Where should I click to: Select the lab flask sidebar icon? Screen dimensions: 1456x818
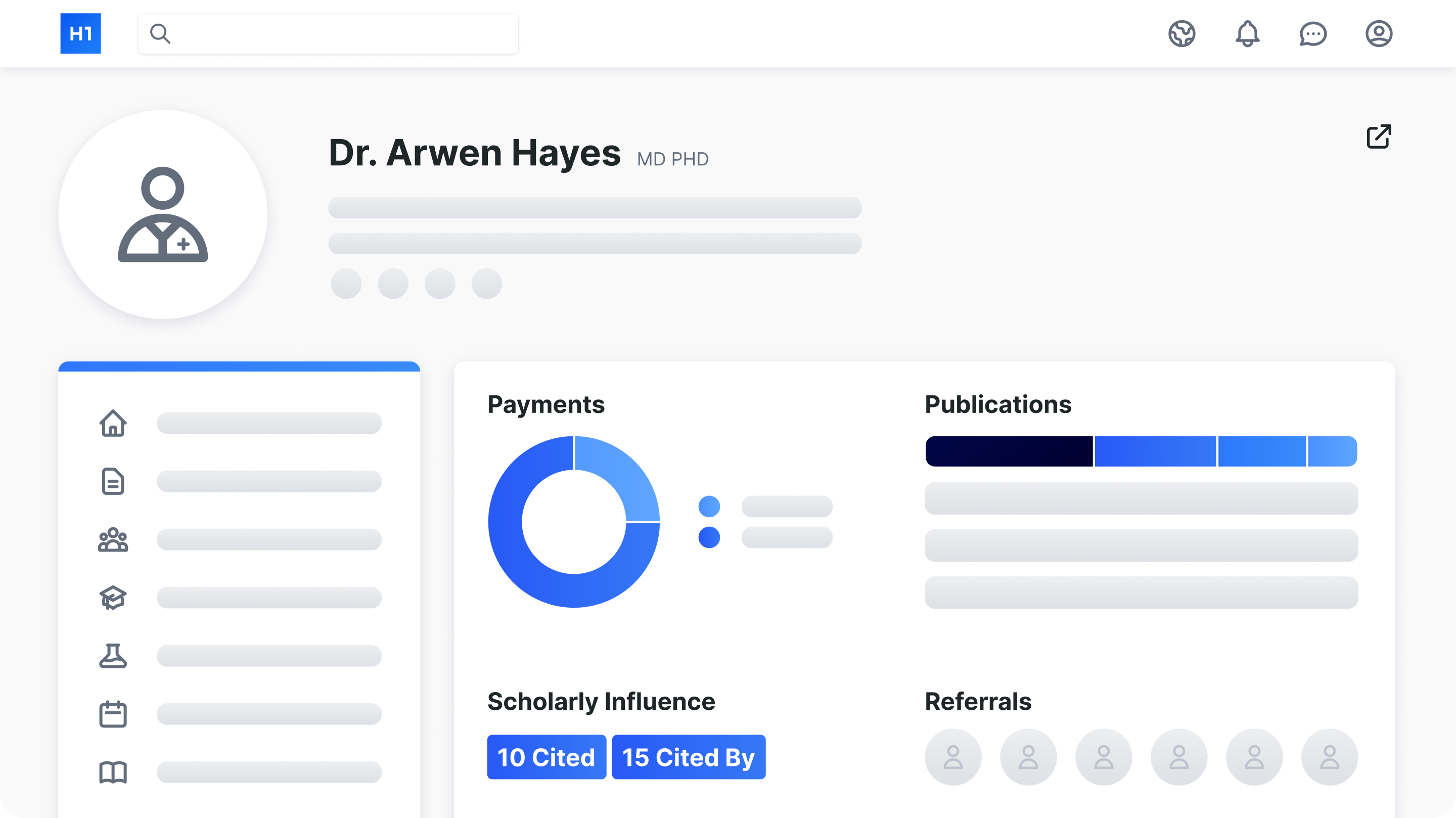pos(113,656)
